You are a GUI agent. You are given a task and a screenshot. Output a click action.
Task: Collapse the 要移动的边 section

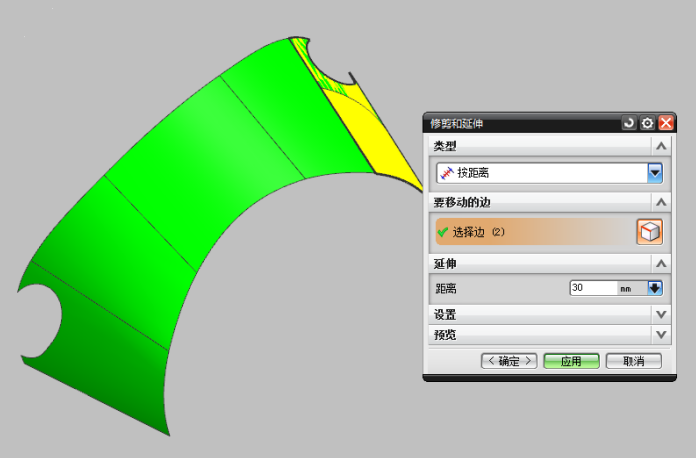[x=661, y=202]
